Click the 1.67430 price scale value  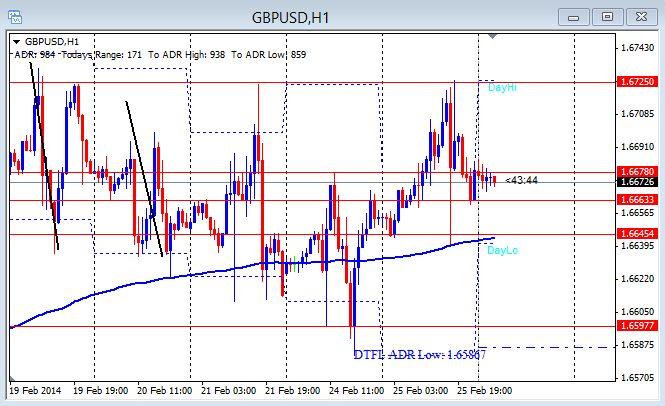pos(637,48)
